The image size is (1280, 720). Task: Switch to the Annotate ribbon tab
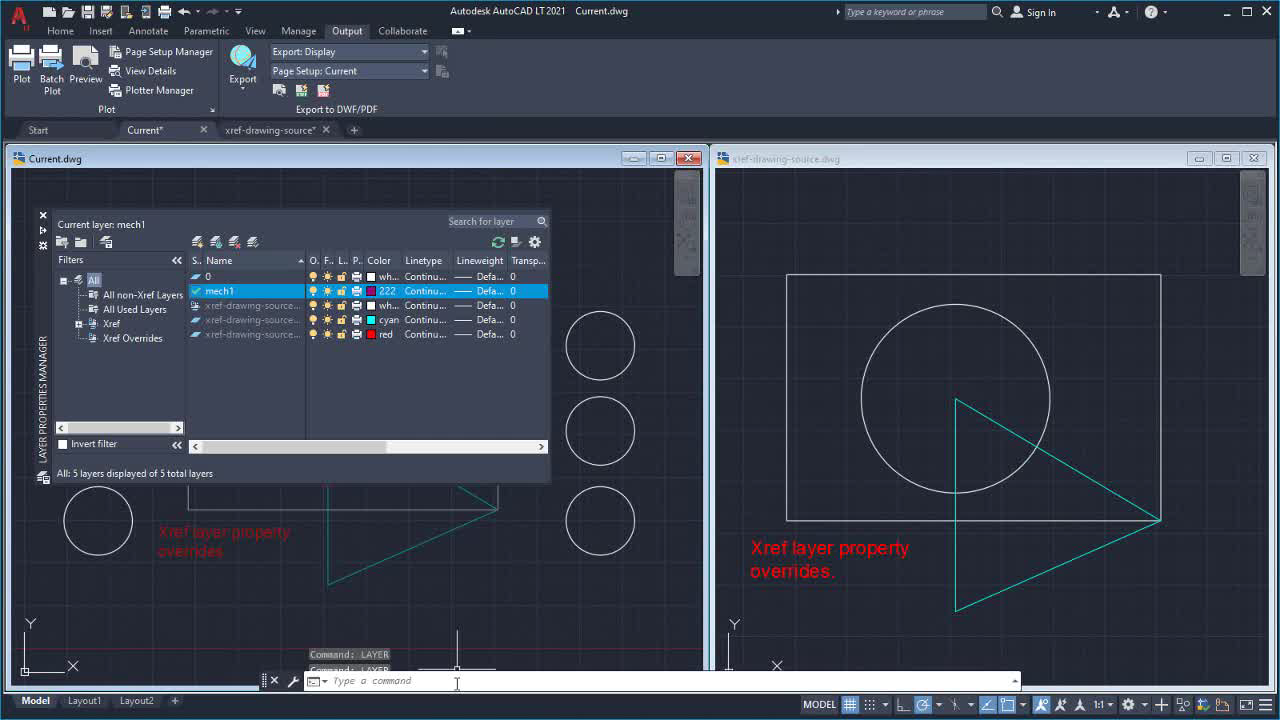click(x=148, y=31)
